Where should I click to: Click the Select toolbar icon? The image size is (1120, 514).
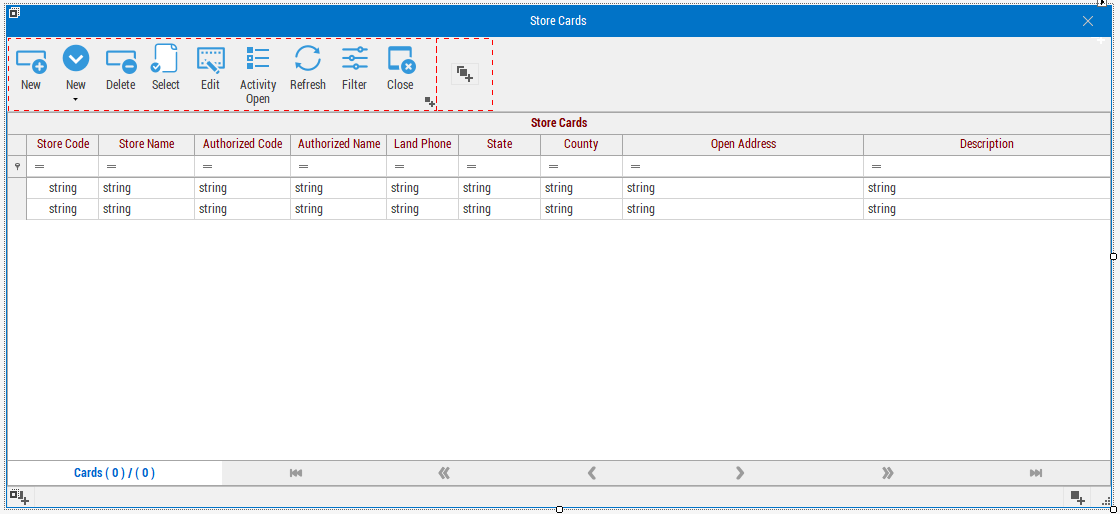coord(165,59)
